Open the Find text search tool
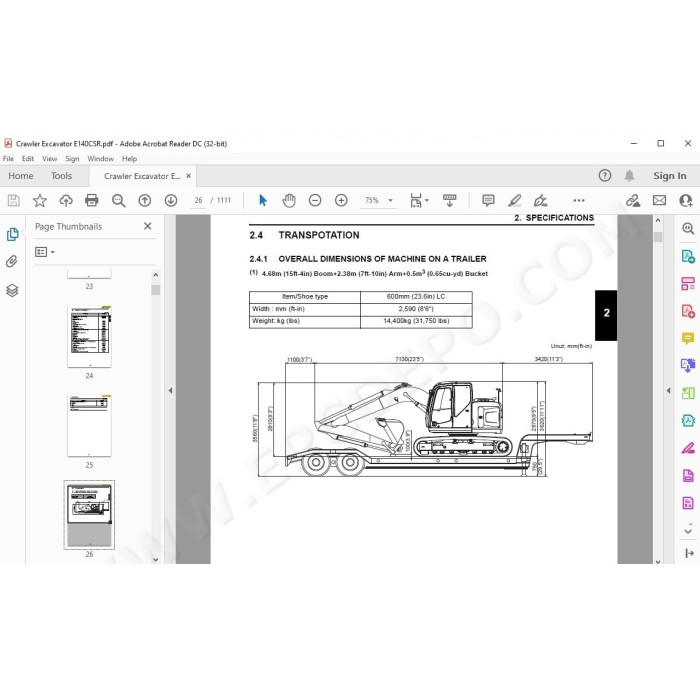 (118, 200)
